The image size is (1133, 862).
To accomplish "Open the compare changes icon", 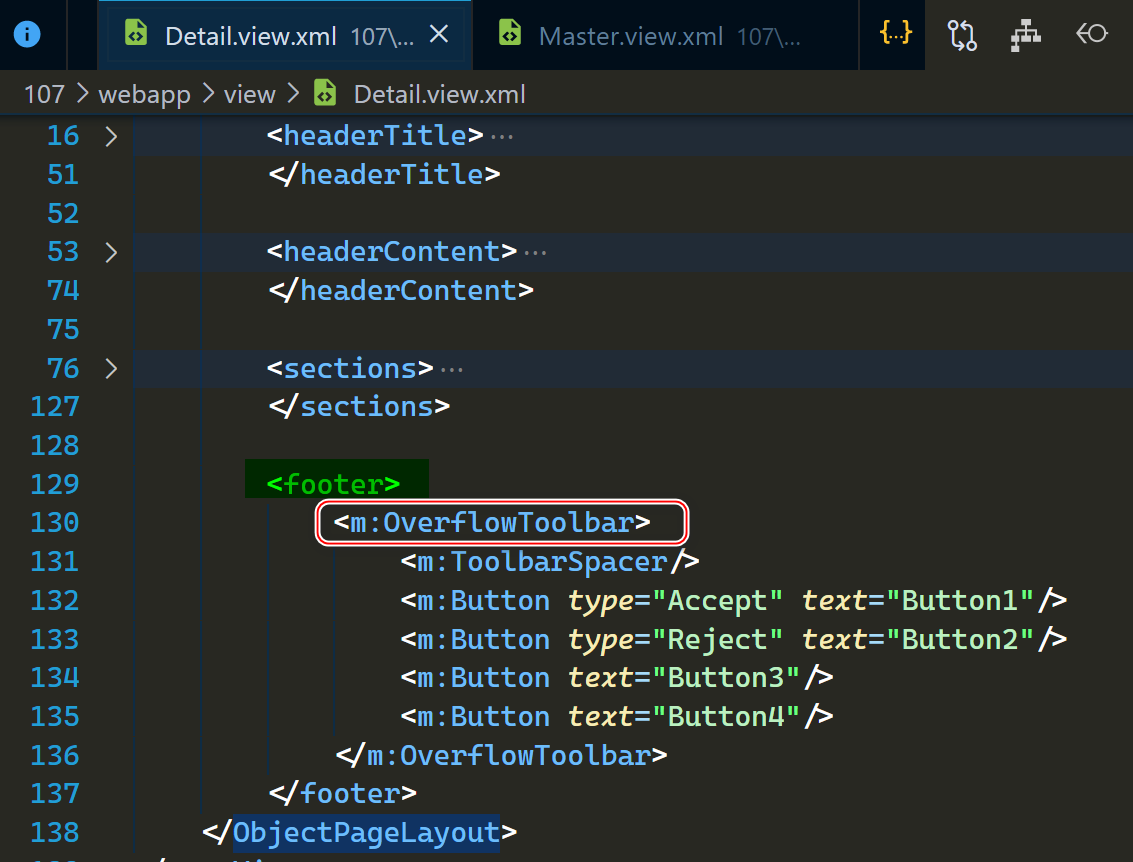I will pyautogui.click(x=962, y=35).
